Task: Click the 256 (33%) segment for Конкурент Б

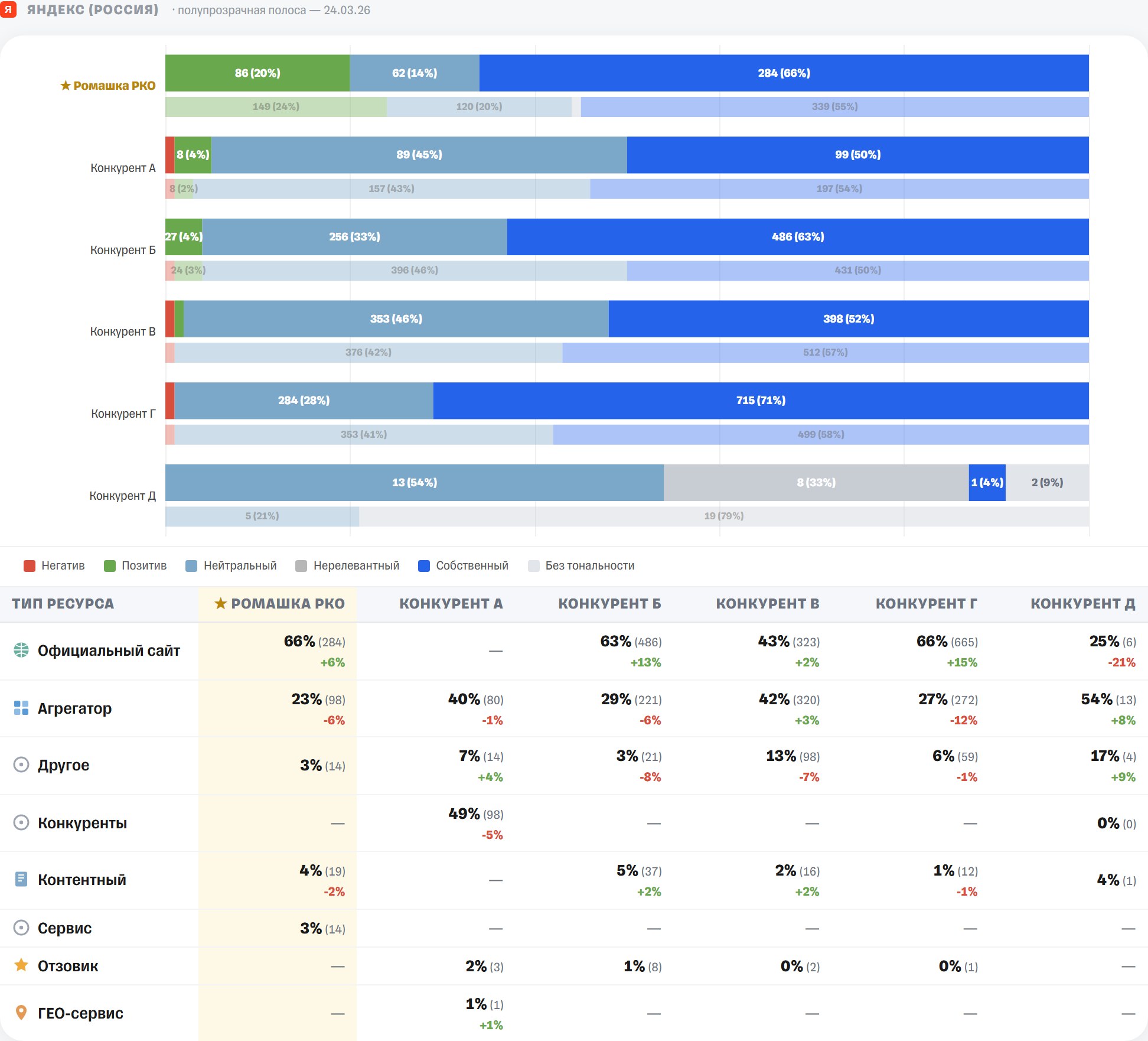Action: coord(354,237)
